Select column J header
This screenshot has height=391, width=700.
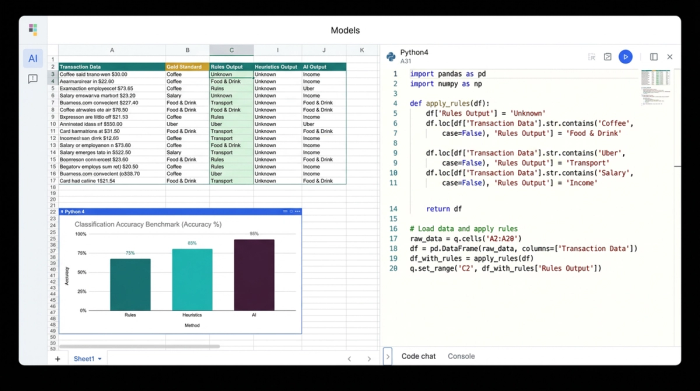pyautogui.click(x=324, y=50)
